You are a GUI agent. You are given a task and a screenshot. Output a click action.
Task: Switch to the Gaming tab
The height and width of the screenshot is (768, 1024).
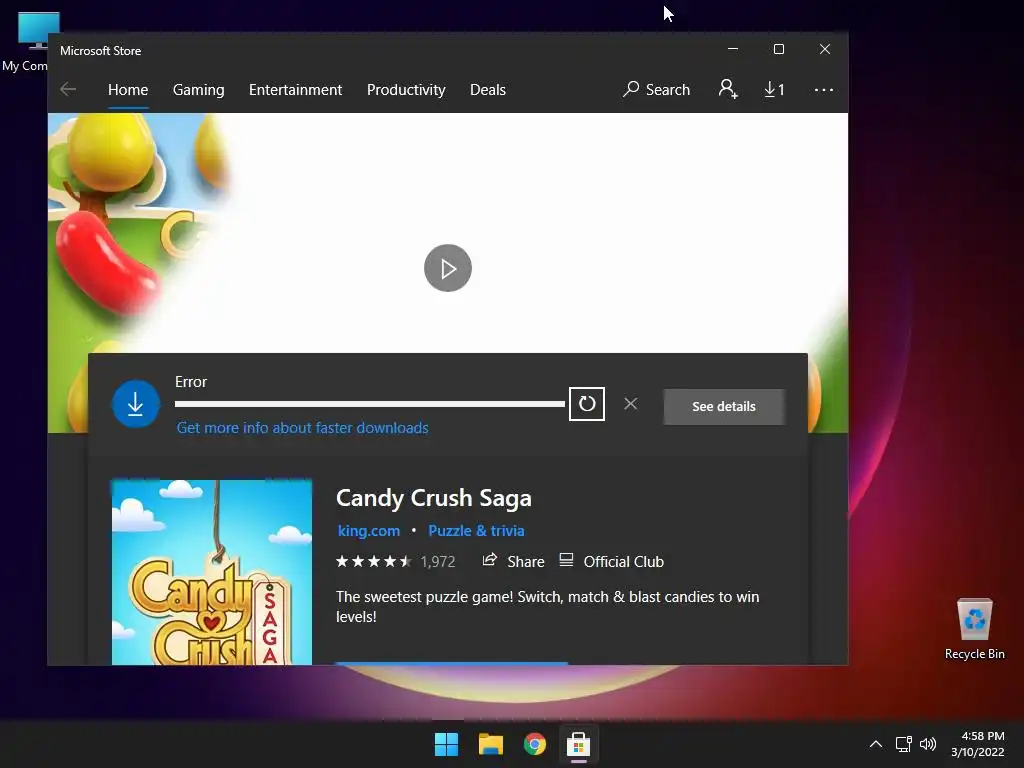point(199,89)
